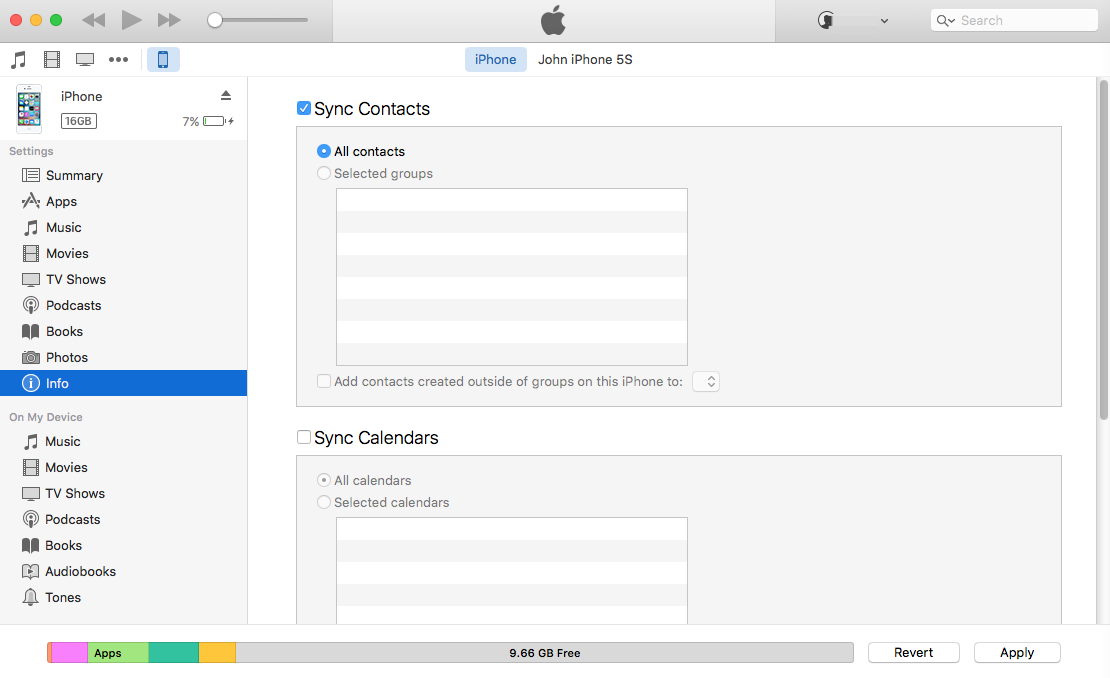
Task: Click the iPhone device thumbnail image
Action: coord(29,109)
